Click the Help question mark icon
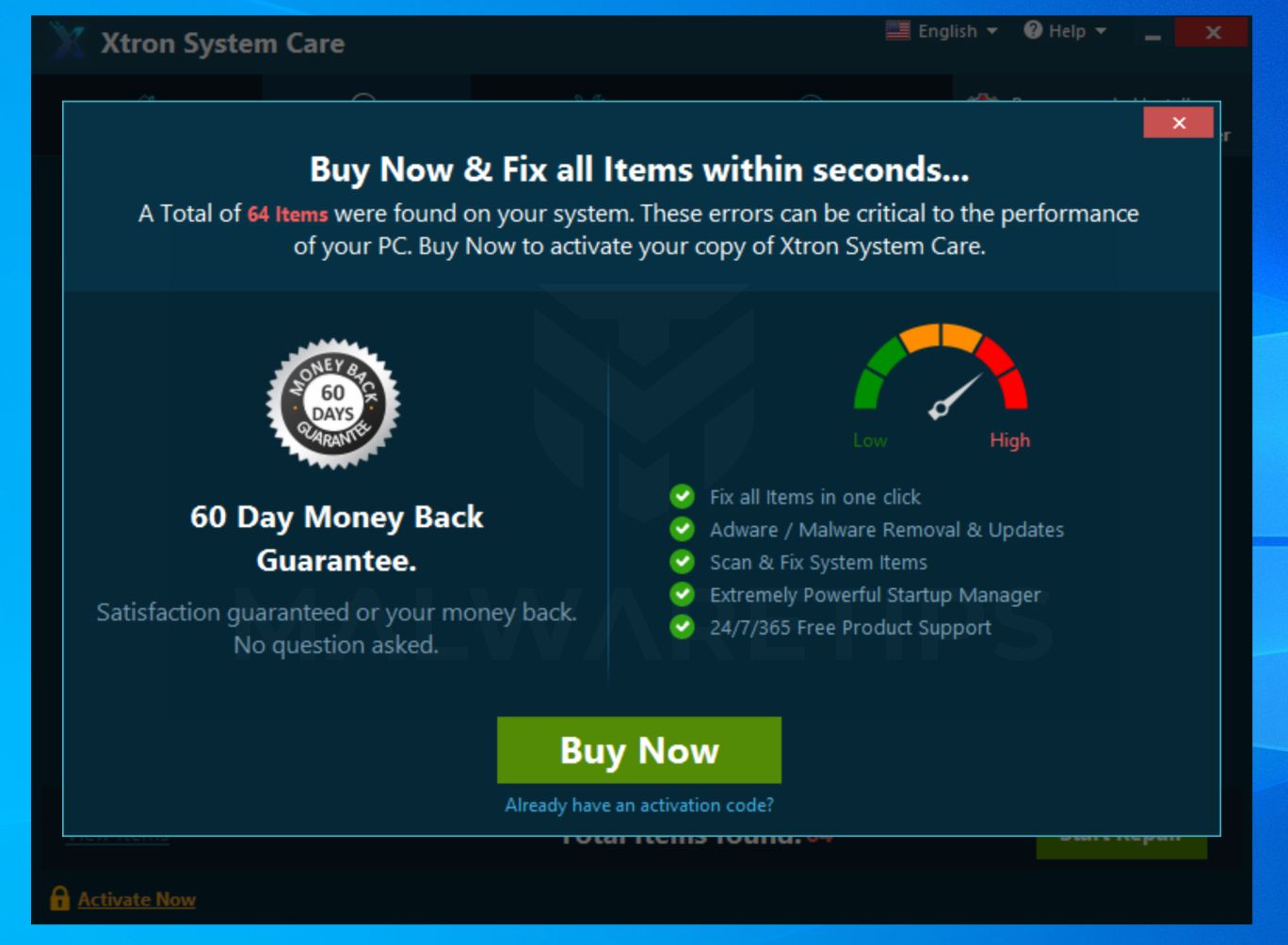Image resolution: width=1288 pixels, height=945 pixels. pos(1033,30)
